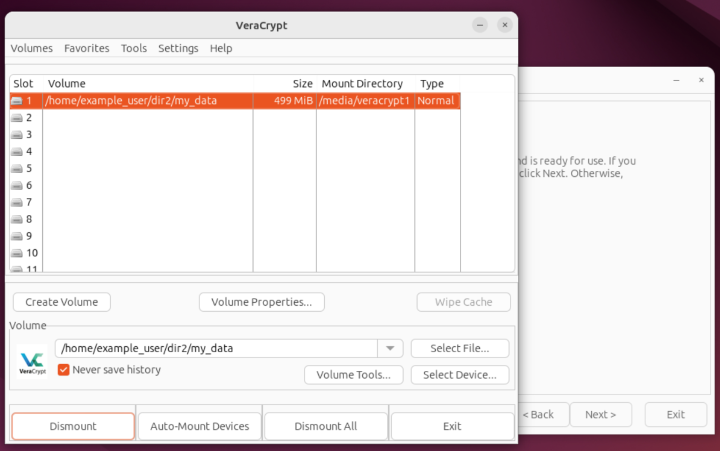This screenshot has height=451, width=720.
Task: Minimize the wizard window behind VeraCrypt
Action: click(676, 80)
